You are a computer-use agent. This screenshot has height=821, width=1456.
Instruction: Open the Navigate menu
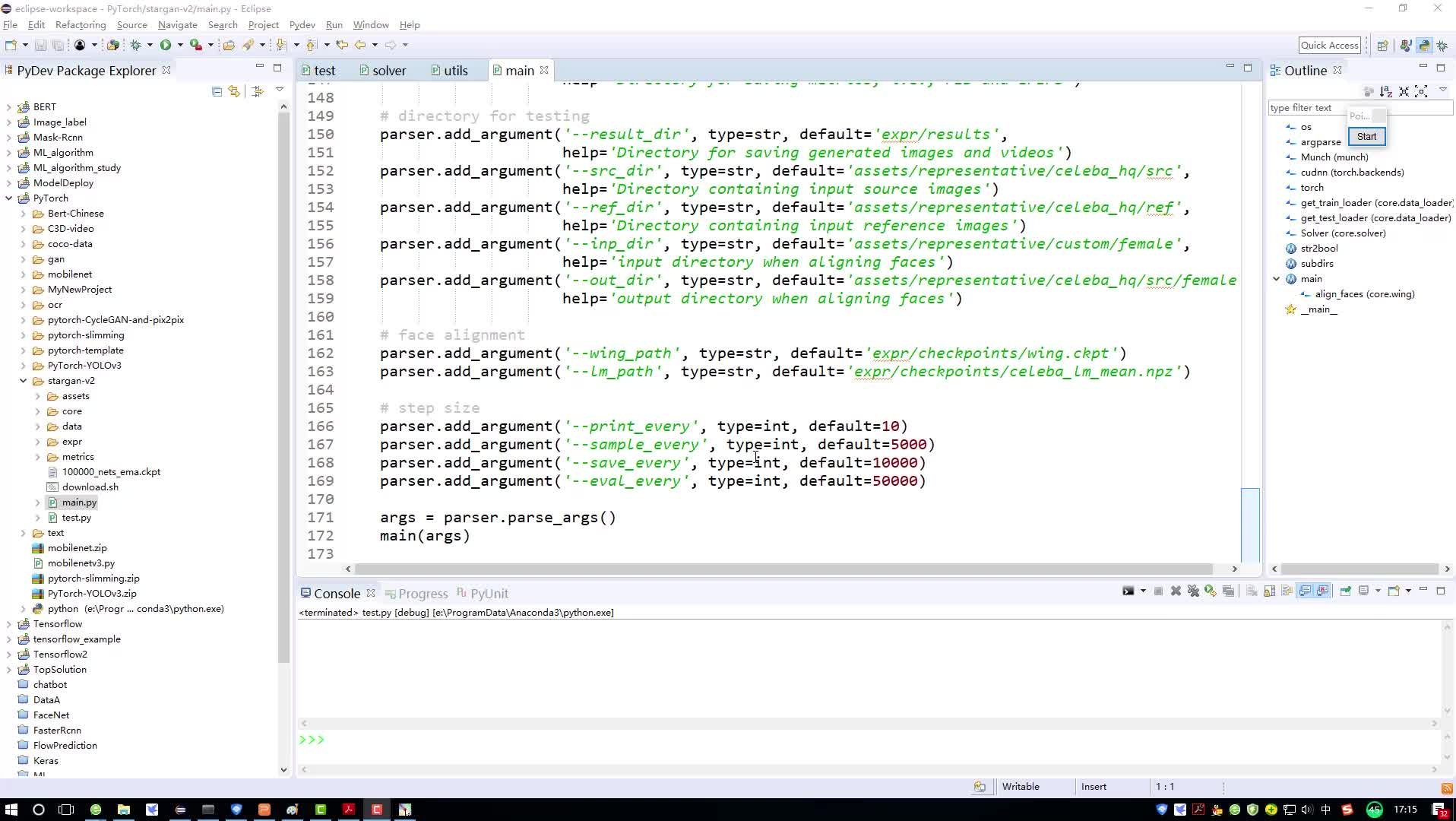(x=177, y=24)
